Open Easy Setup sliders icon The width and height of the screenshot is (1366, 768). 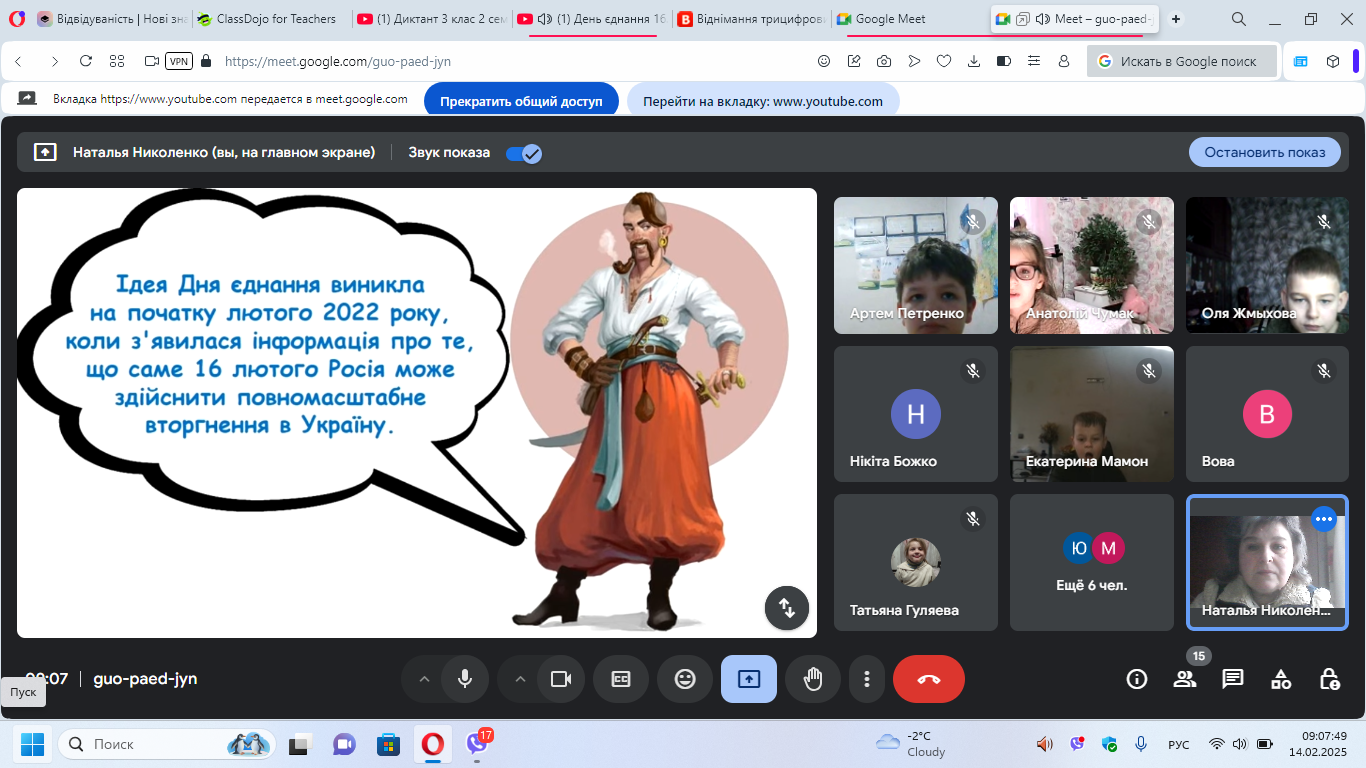pyautogui.click(x=1034, y=61)
